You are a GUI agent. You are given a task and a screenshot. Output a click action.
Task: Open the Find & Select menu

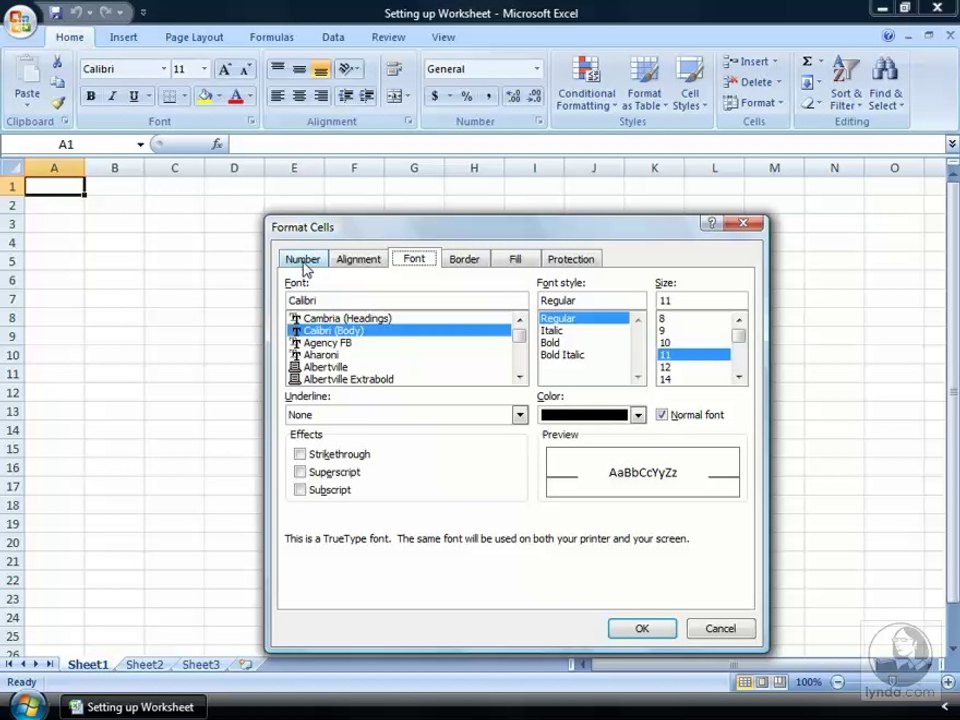[x=885, y=84]
